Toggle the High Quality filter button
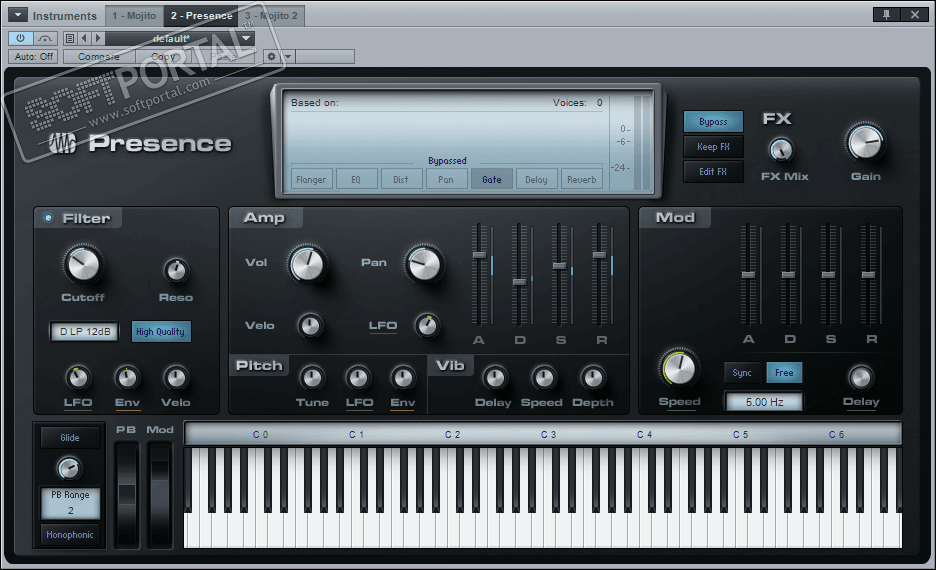 [161, 332]
